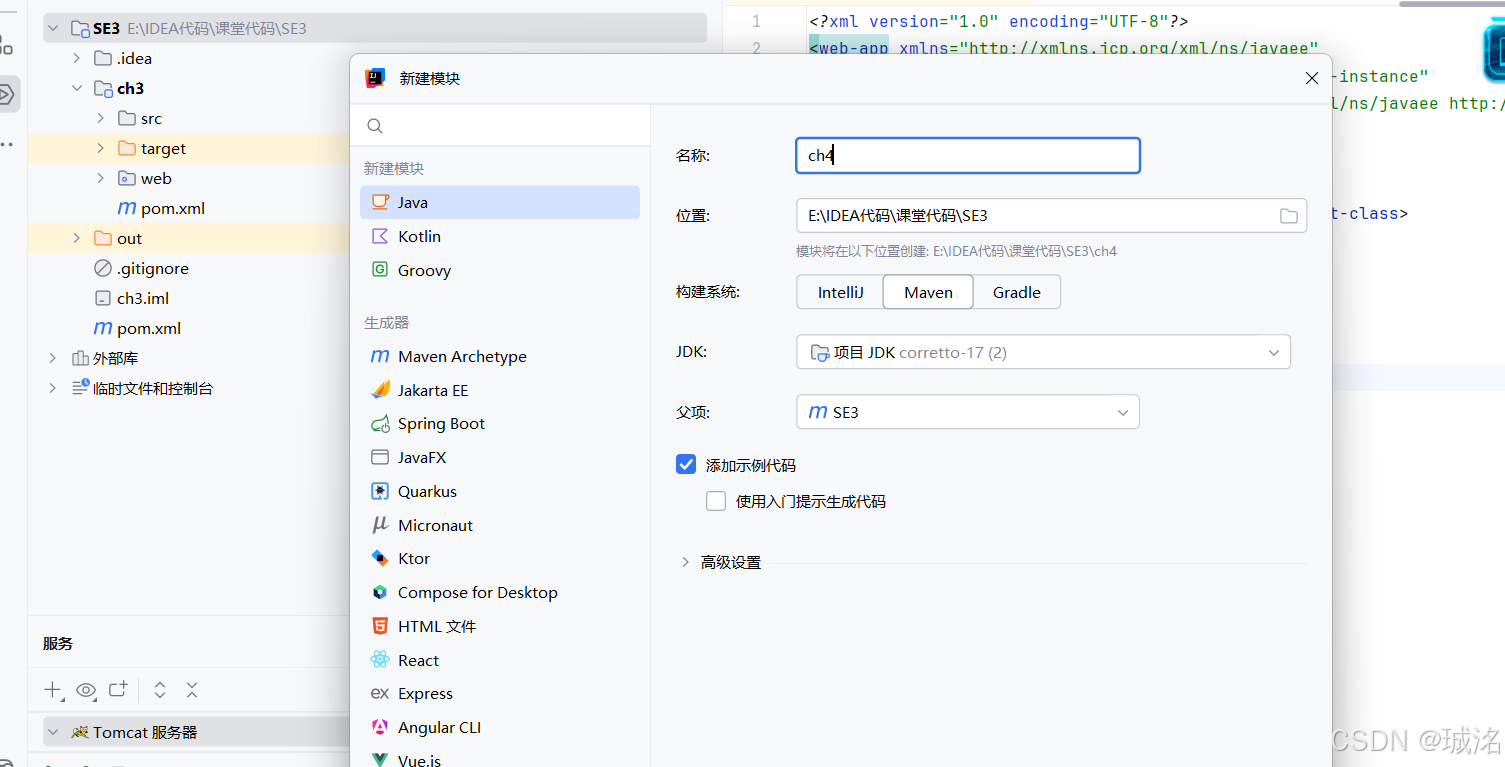Choose the Micronaut generator icon
The image size is (1505, 767).
380,525
